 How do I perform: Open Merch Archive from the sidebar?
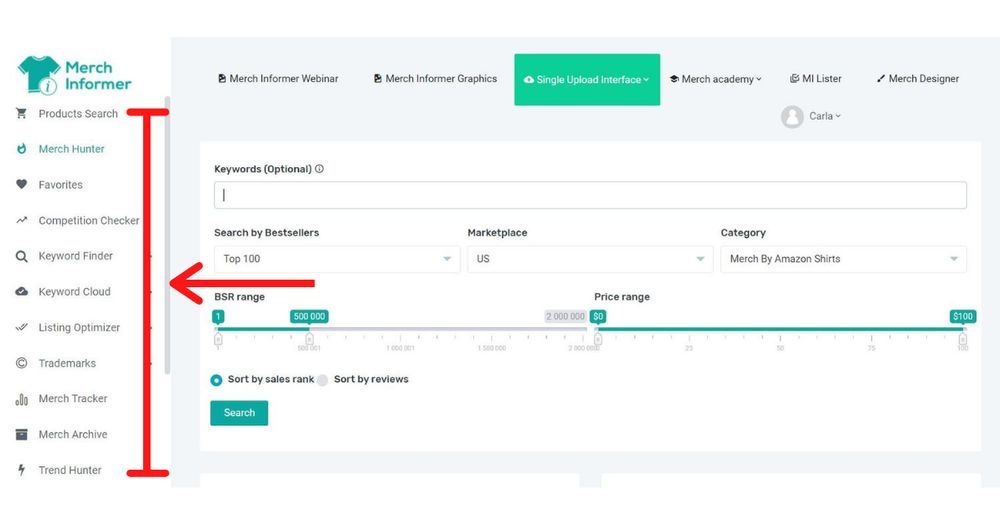coord(73,434)
